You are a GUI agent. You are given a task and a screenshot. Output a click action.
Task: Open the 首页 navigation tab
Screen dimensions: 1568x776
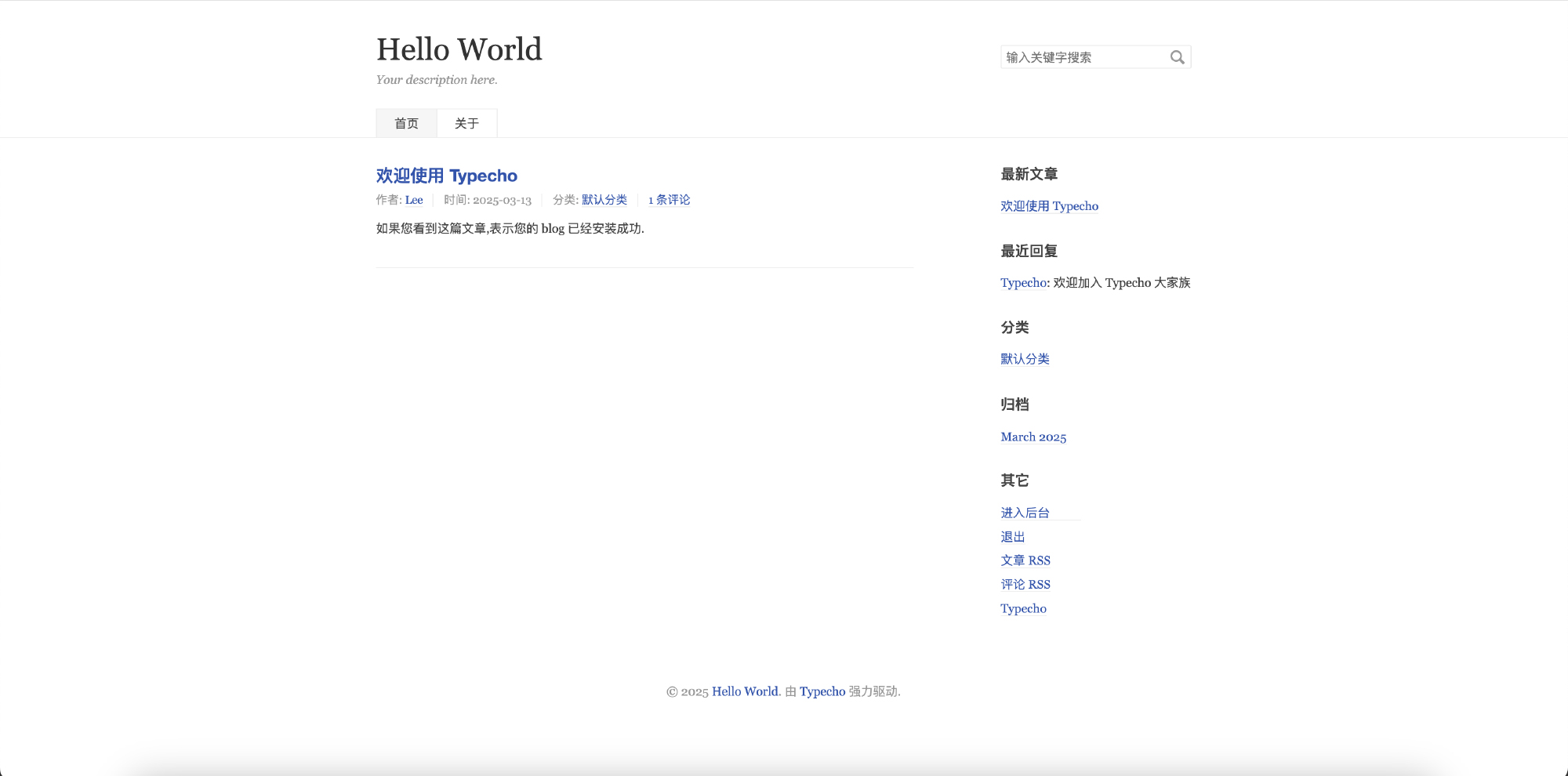pos(406,124)
